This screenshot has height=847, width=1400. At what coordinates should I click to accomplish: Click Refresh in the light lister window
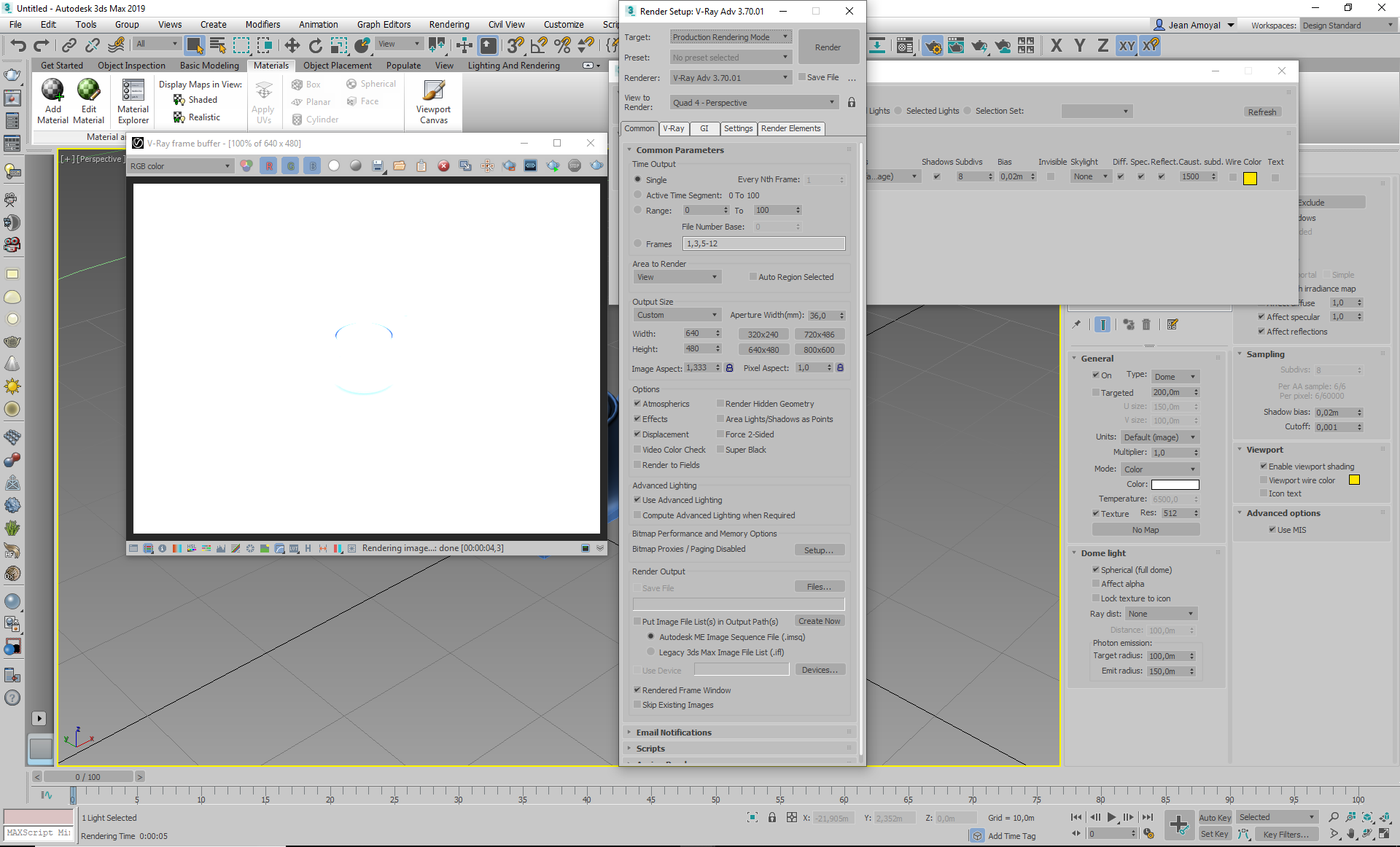[x=1261, y=112]
